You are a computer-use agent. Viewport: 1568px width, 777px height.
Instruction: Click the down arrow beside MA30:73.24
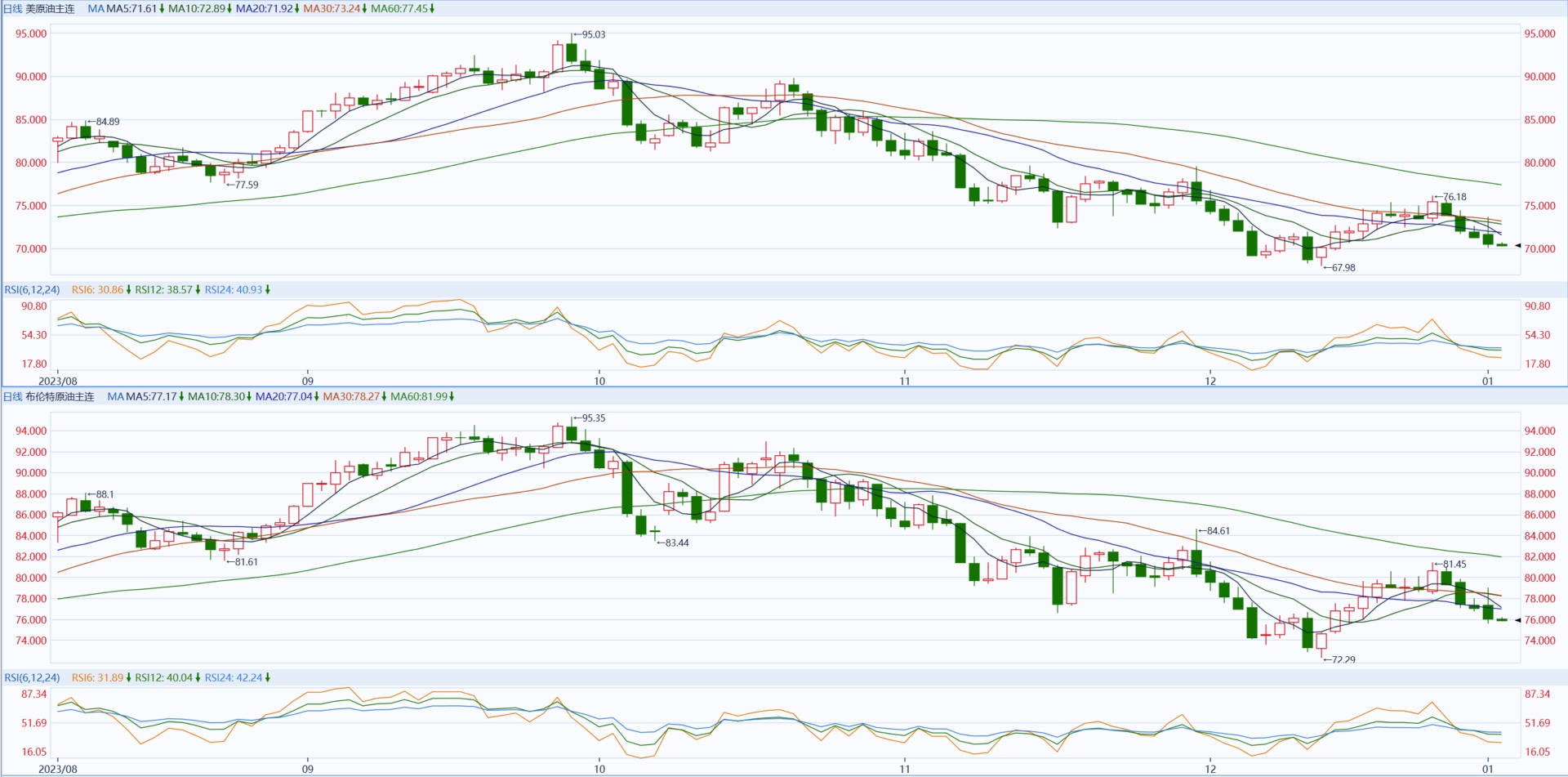point(364,9)
